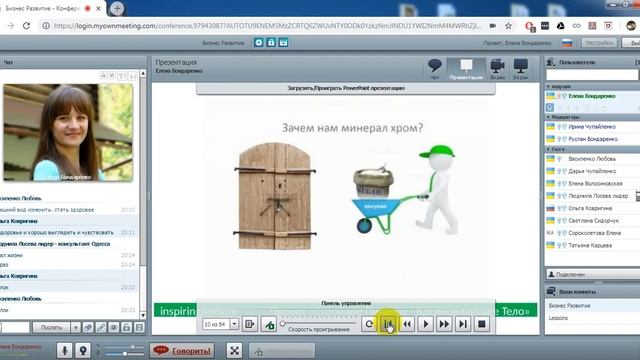Click the 'Подключен' connected status bar
The image size is (640, 360).
(593, 274)
